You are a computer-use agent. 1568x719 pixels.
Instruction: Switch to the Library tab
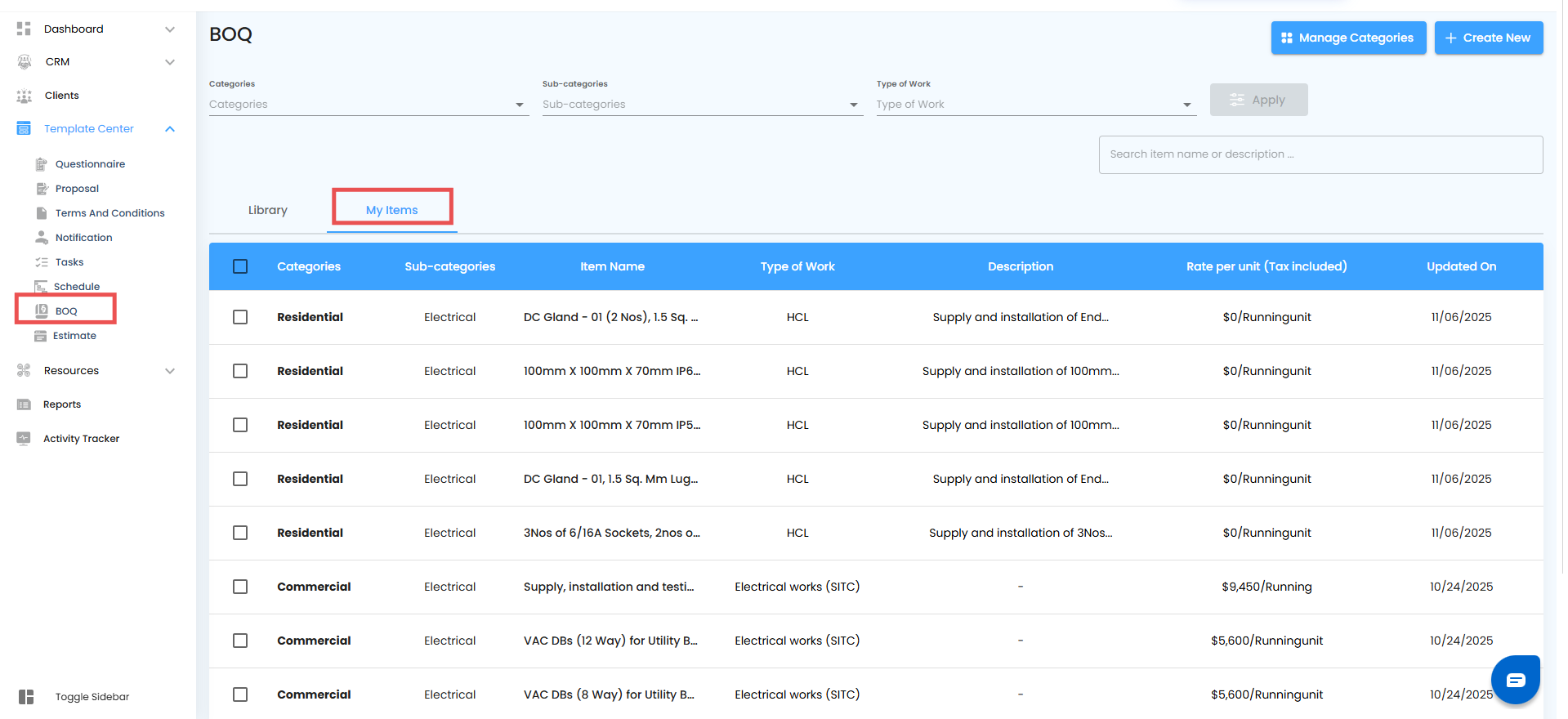tap(268, 210)
